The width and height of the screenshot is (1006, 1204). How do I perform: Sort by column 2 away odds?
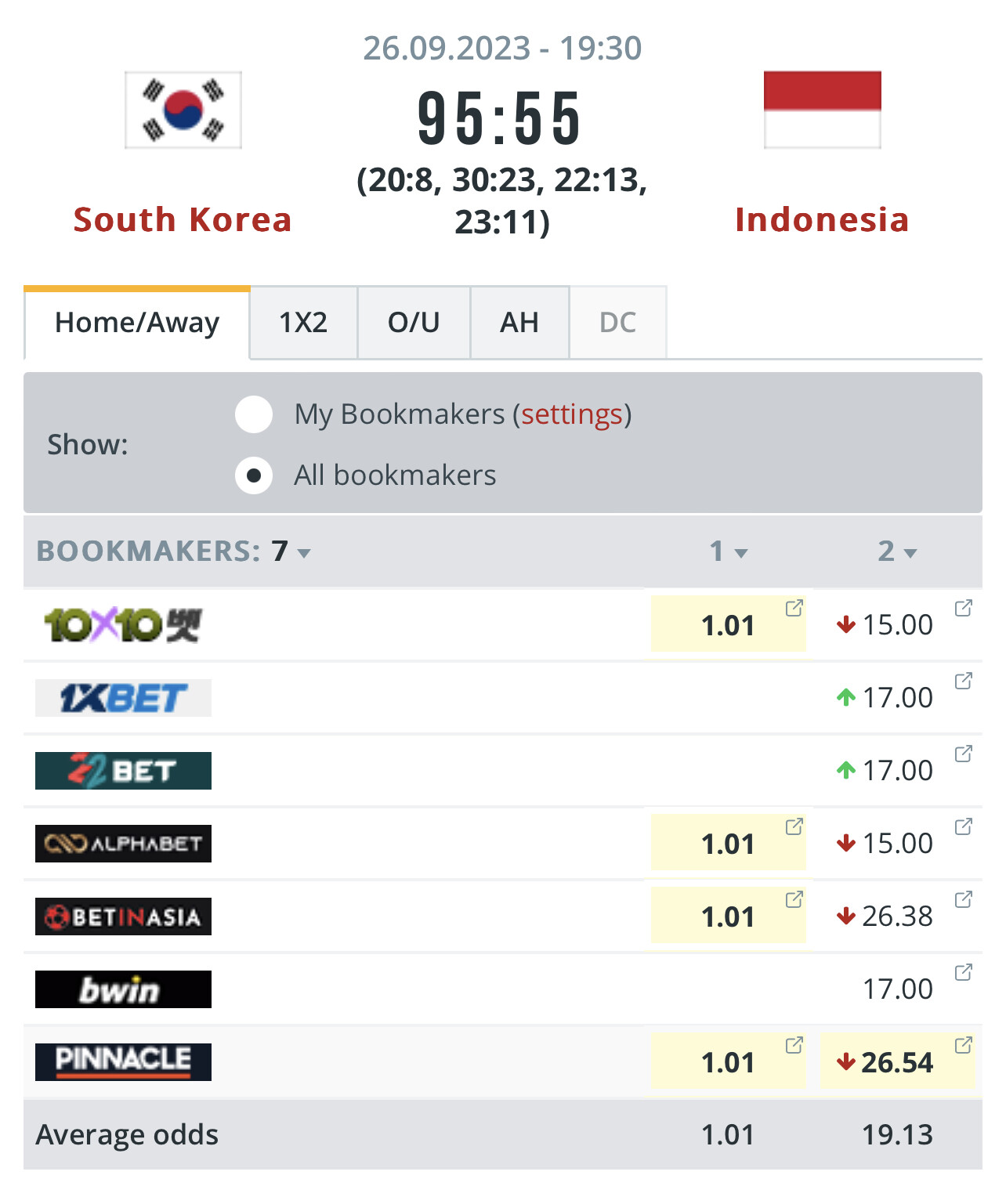(897, 551)
